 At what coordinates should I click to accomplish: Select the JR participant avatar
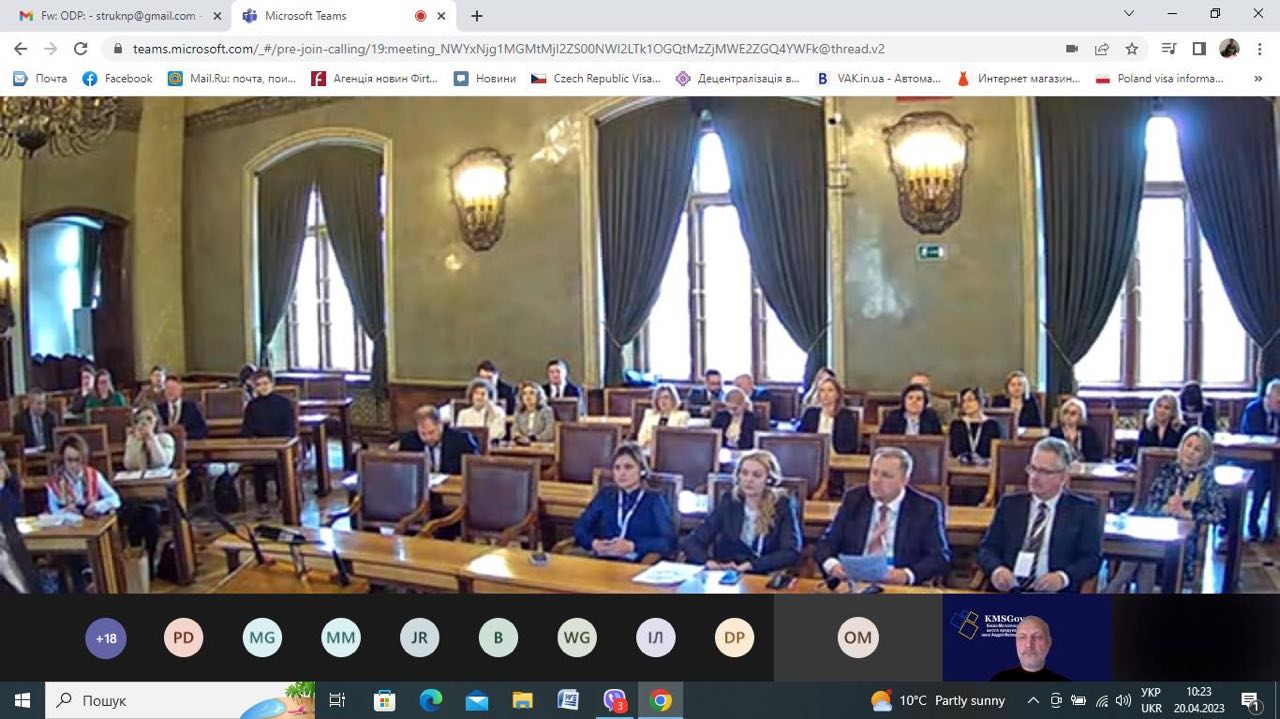419,638
